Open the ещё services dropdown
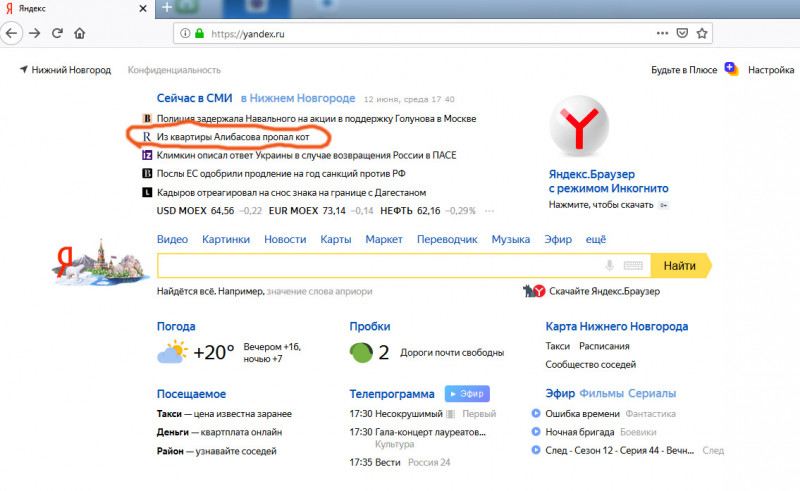 pos(595,239)
